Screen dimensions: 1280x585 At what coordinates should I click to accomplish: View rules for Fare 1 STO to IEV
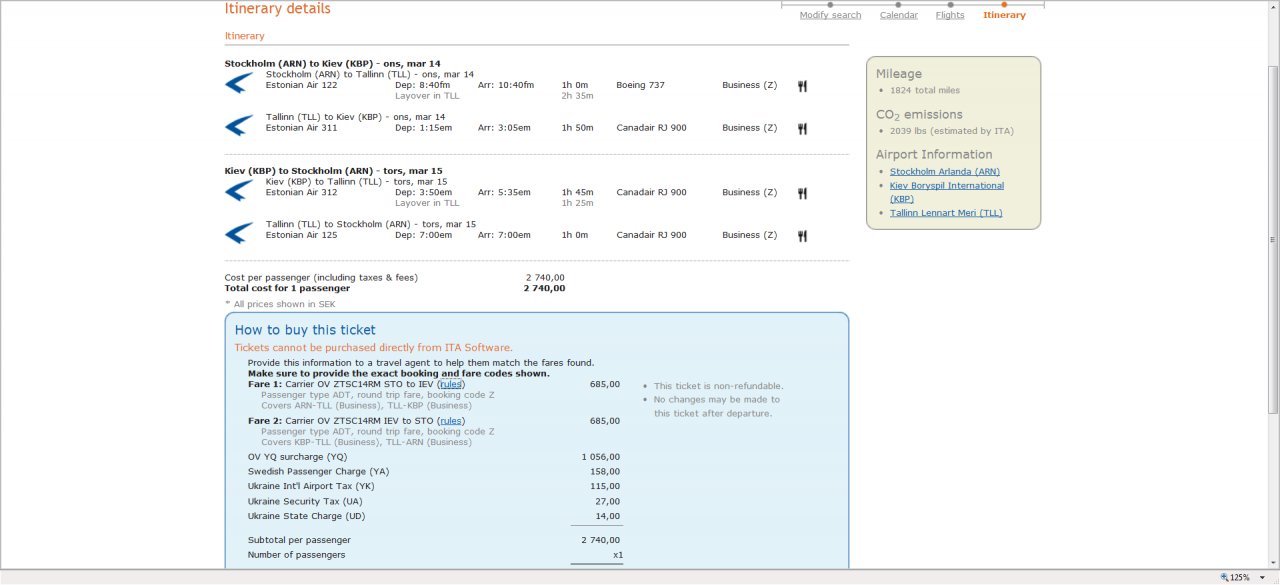(451, 384)
